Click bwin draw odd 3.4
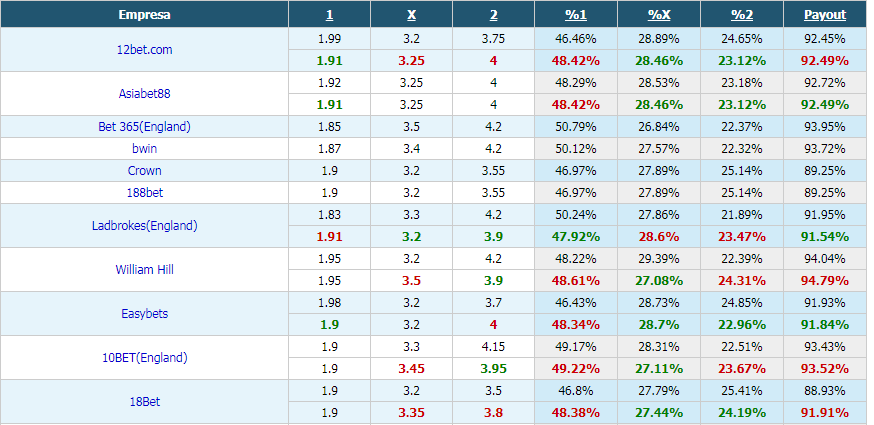This screenshot has height=425, width=874. pos(411,149)
